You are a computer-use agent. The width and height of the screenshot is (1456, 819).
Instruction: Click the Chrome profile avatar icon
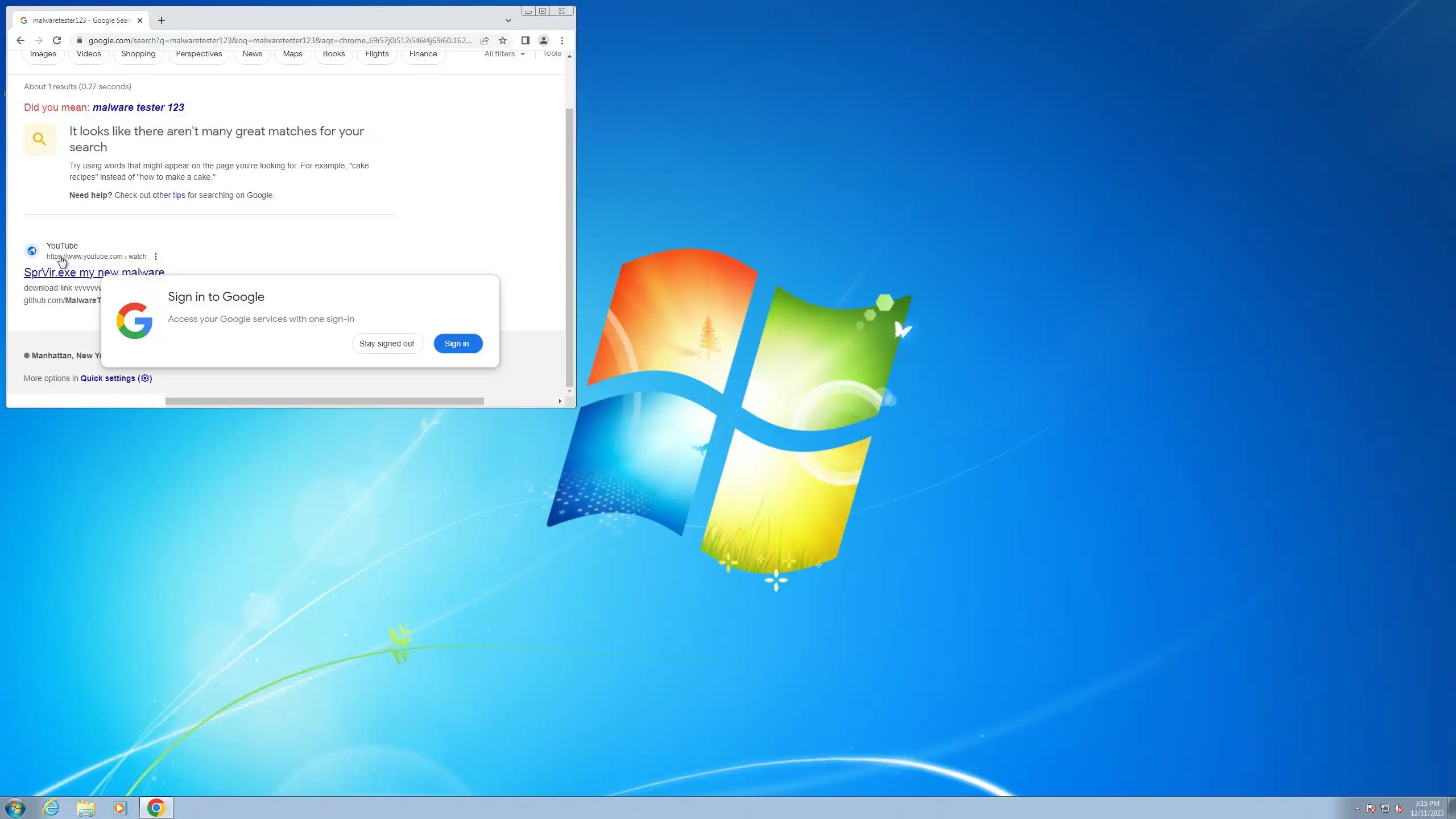[x=544, y=40]
